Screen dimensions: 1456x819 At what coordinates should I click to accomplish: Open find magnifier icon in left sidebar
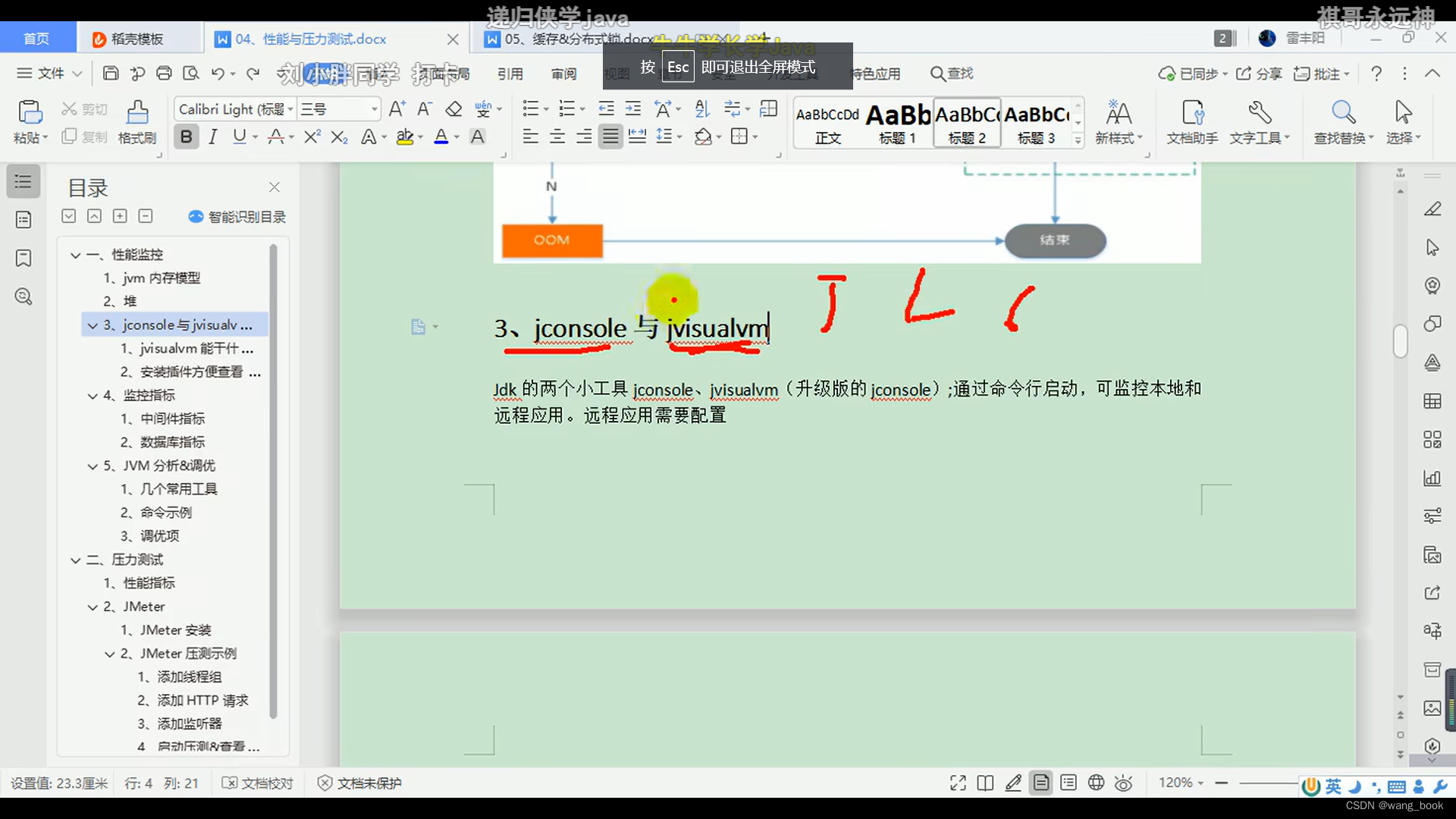(24, 297)
